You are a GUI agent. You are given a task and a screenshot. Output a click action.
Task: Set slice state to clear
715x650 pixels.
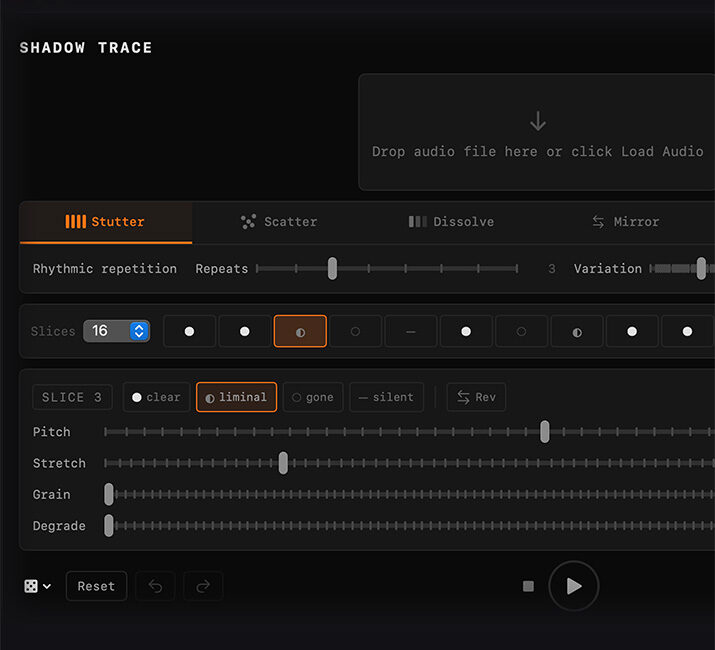(156, 397)
